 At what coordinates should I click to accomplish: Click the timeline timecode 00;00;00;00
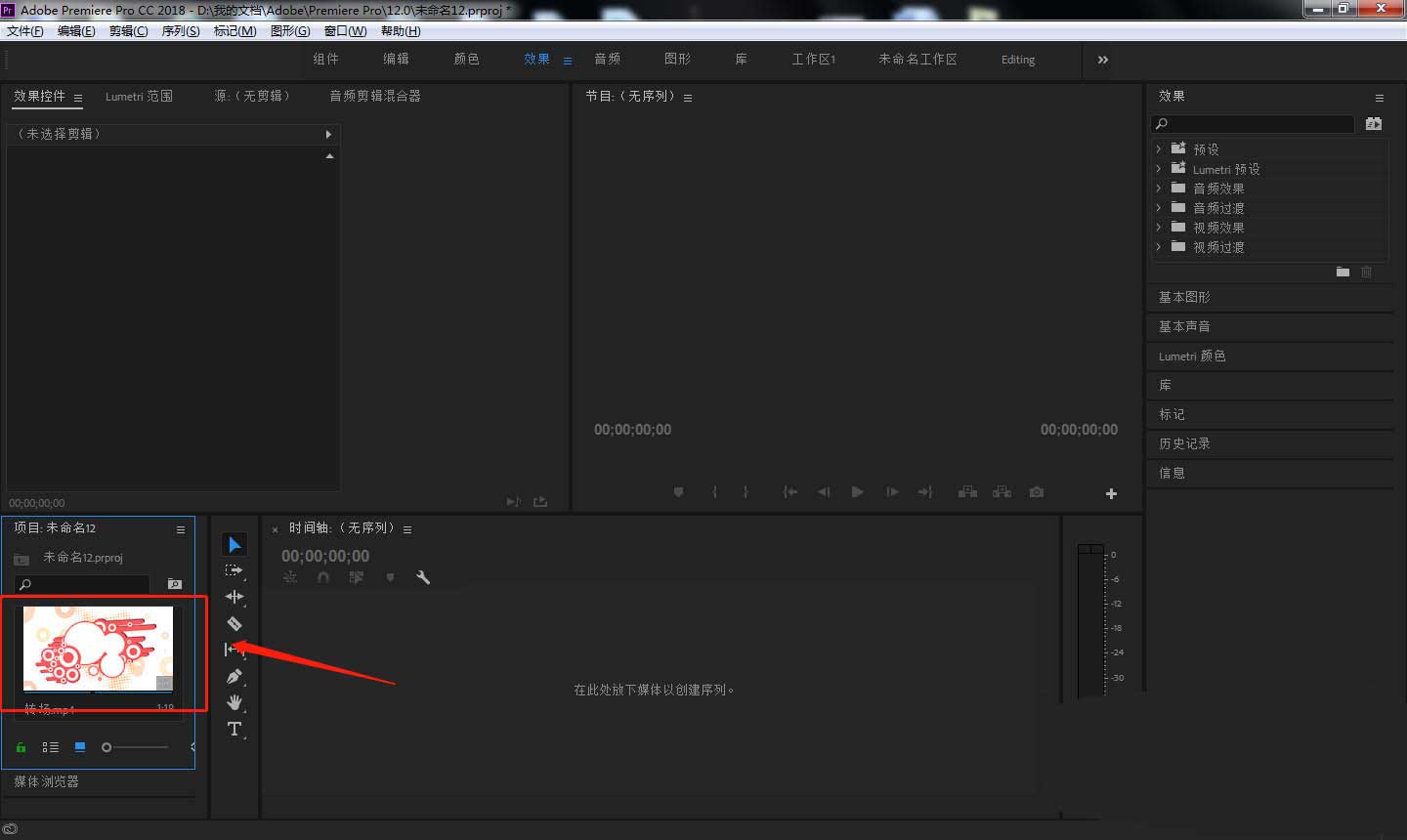coord(325,556)
